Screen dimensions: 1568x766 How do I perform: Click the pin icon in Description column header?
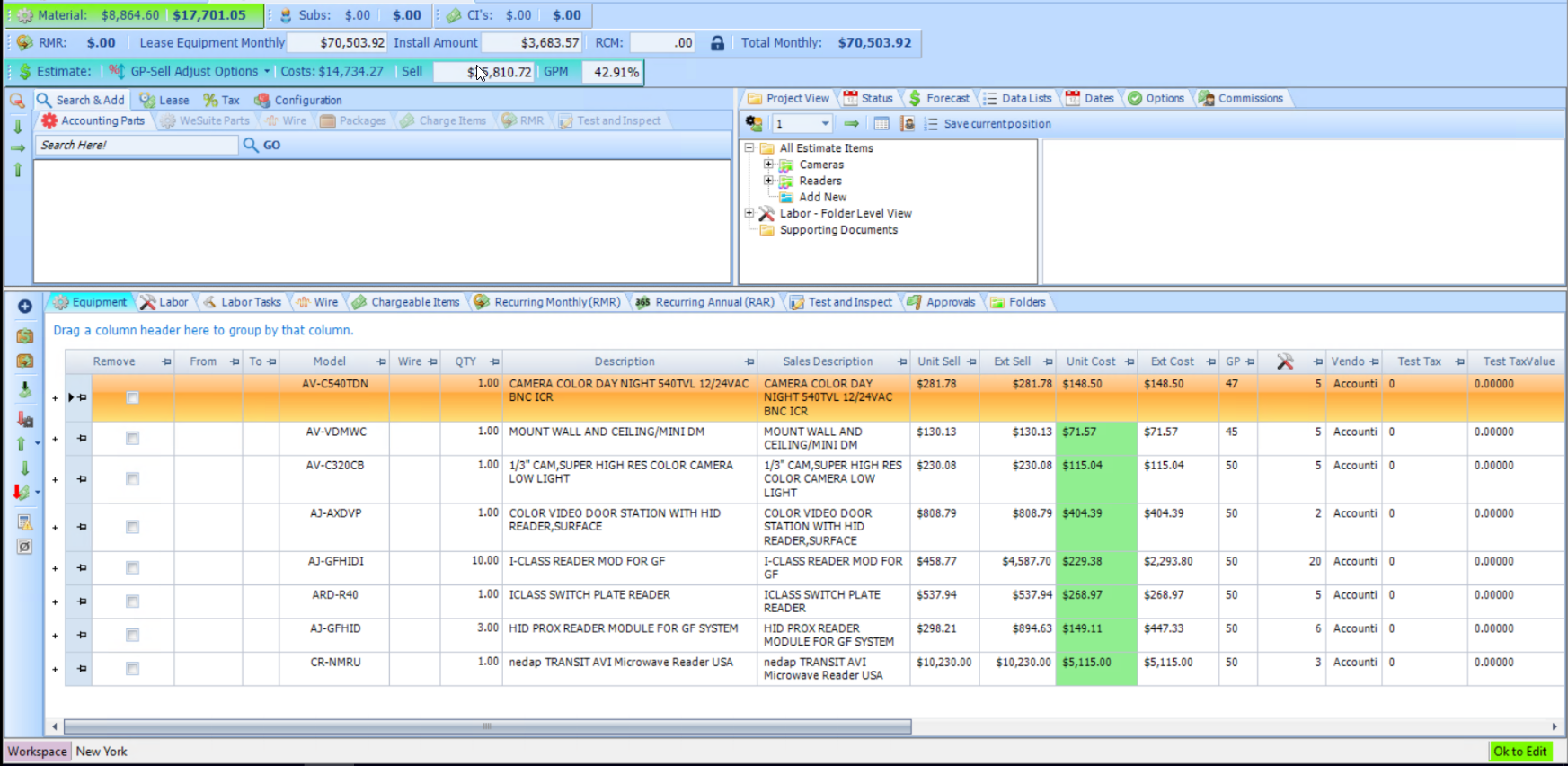click(x=749, y=361)
